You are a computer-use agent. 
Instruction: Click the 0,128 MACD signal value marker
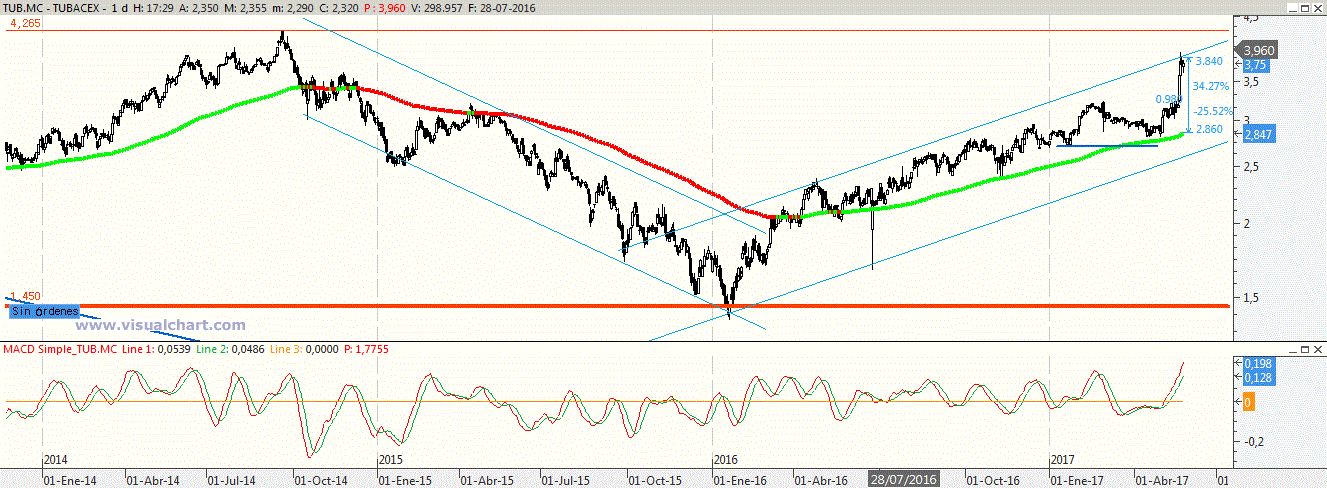(1257, 378)
